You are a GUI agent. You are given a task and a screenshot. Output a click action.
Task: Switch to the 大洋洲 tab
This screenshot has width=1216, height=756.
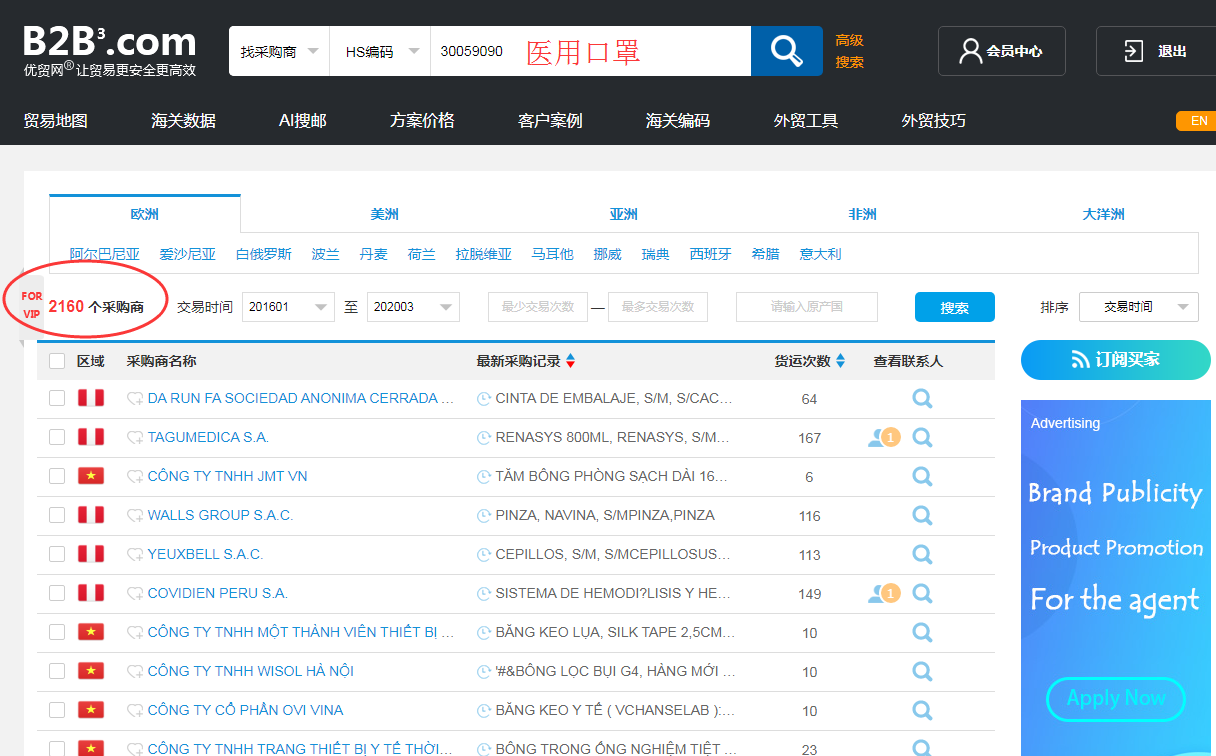pyautogui.click(x=1103, y=214)
